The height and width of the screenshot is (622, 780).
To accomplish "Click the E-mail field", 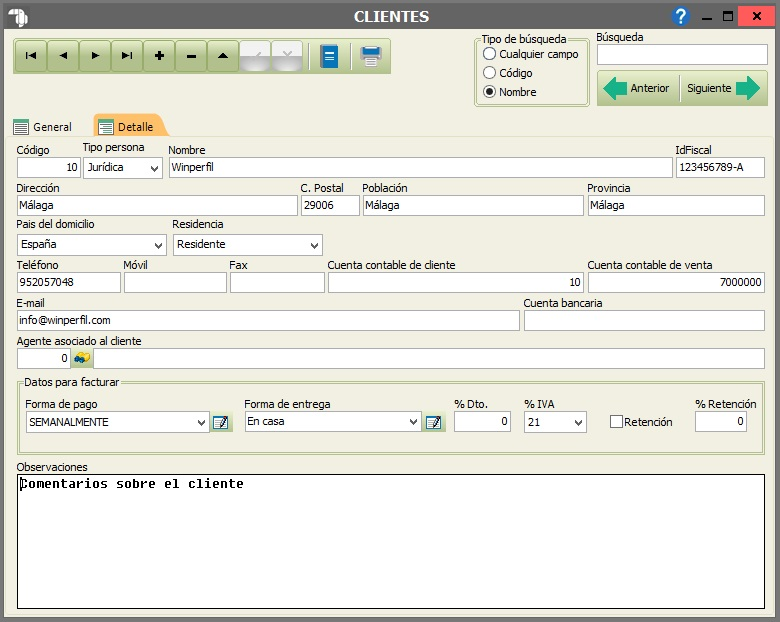I will (268, 320).
